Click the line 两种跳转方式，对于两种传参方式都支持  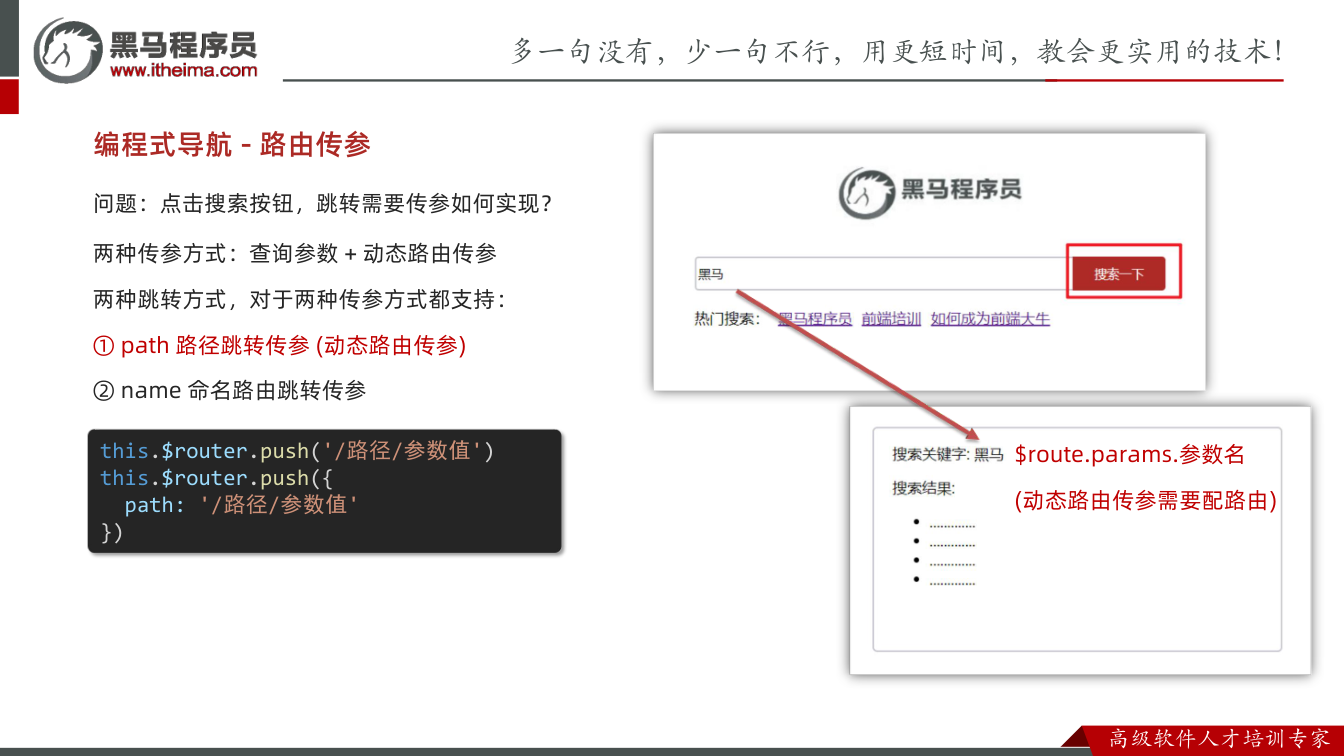(300, 300)
